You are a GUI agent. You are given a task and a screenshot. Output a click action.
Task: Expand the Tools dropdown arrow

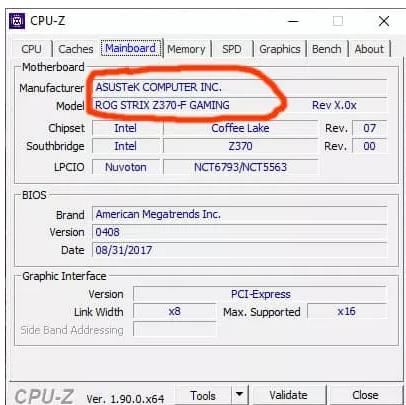click(x=239, y=395)
